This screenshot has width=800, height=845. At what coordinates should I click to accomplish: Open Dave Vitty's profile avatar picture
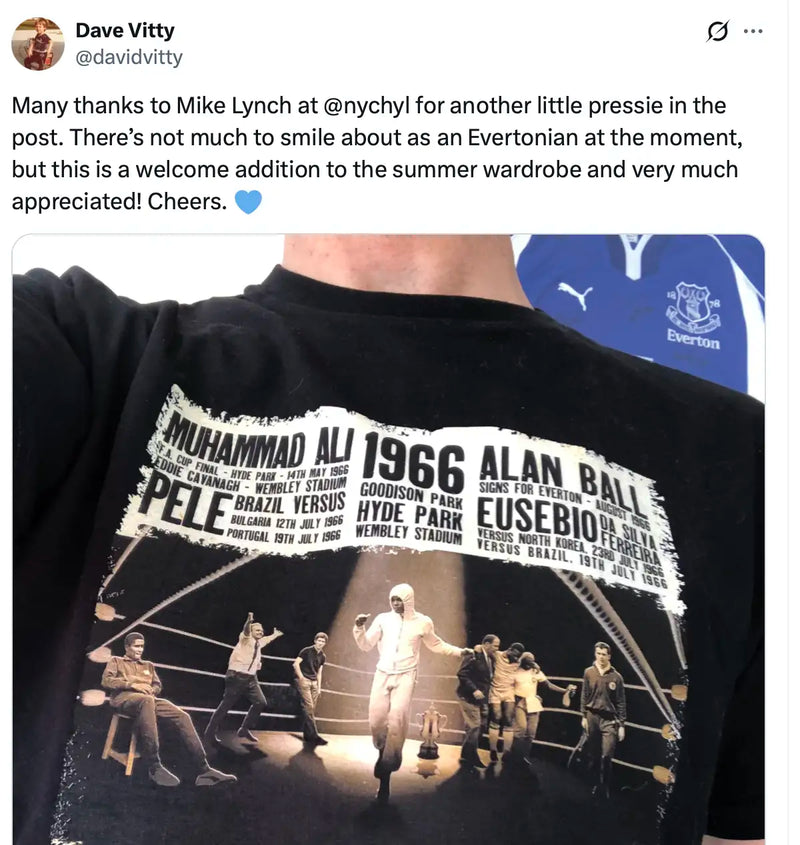click(x=38, y=44)
